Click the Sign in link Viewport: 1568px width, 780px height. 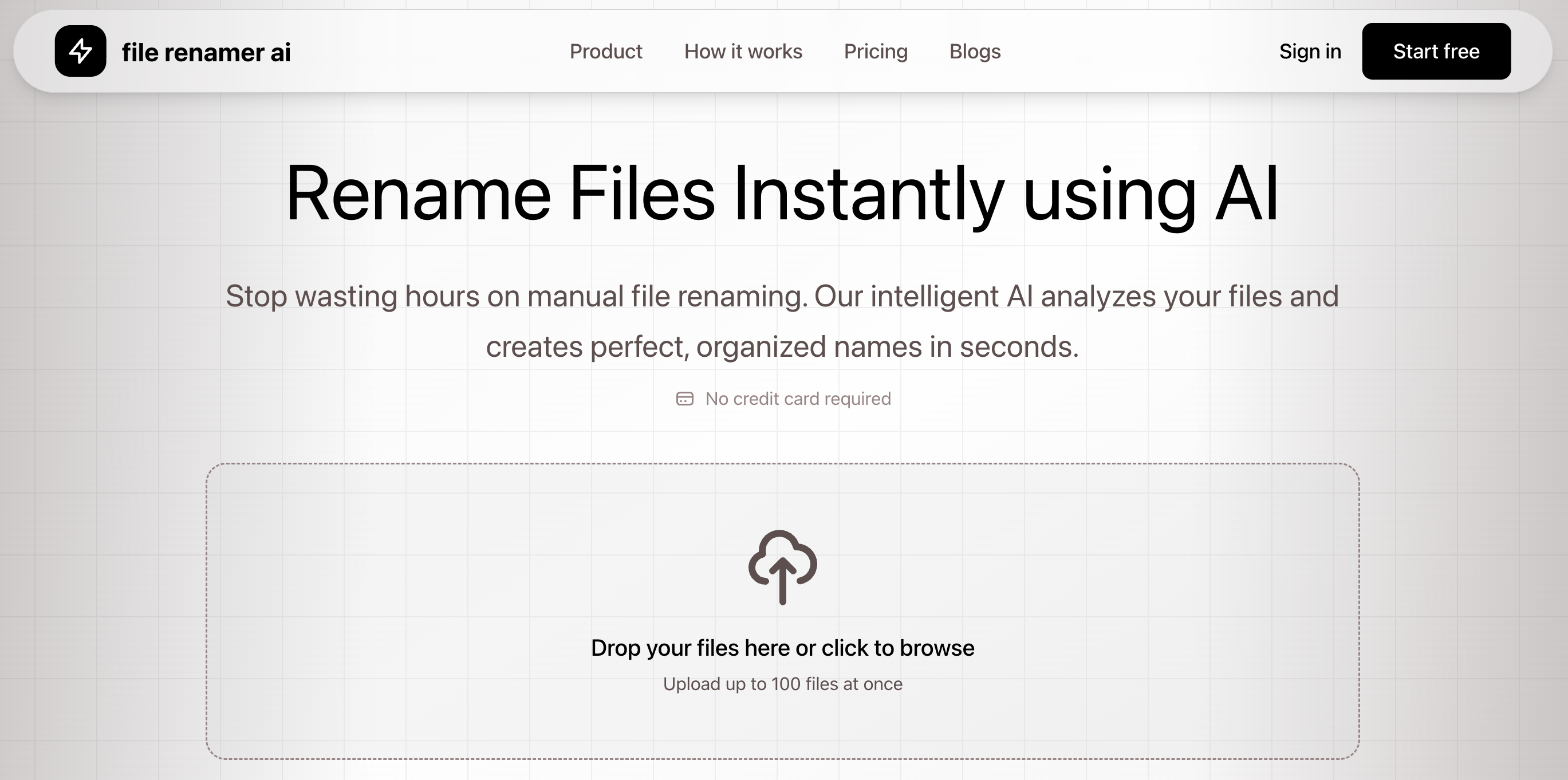pos(1310,51)
